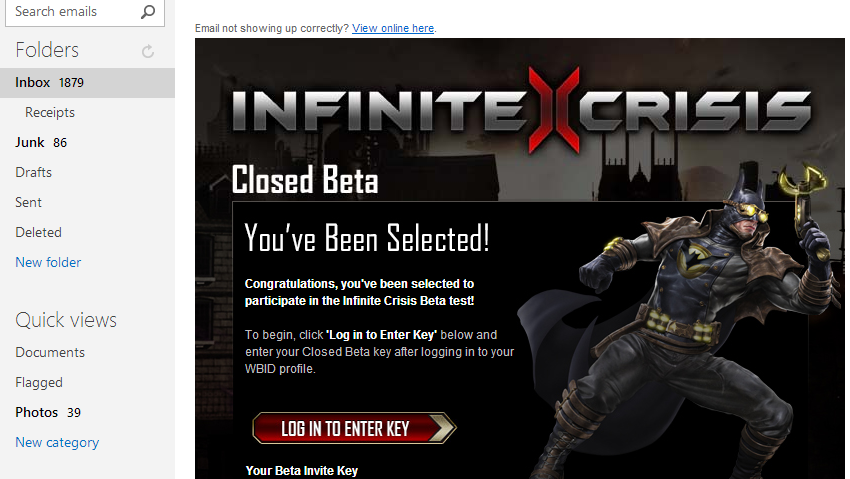Click the Search emails input field
850x479 pixels.
point(85,12)
